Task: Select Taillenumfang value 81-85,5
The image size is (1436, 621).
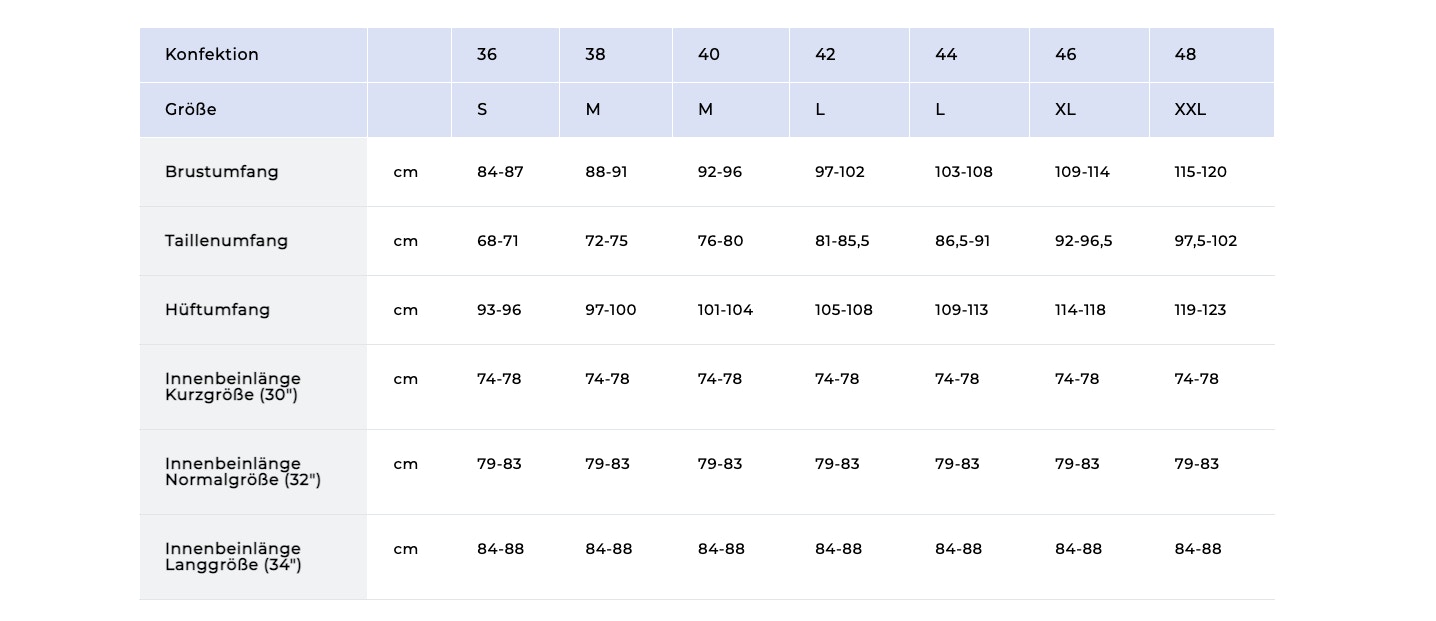Action: coord(842,240)
